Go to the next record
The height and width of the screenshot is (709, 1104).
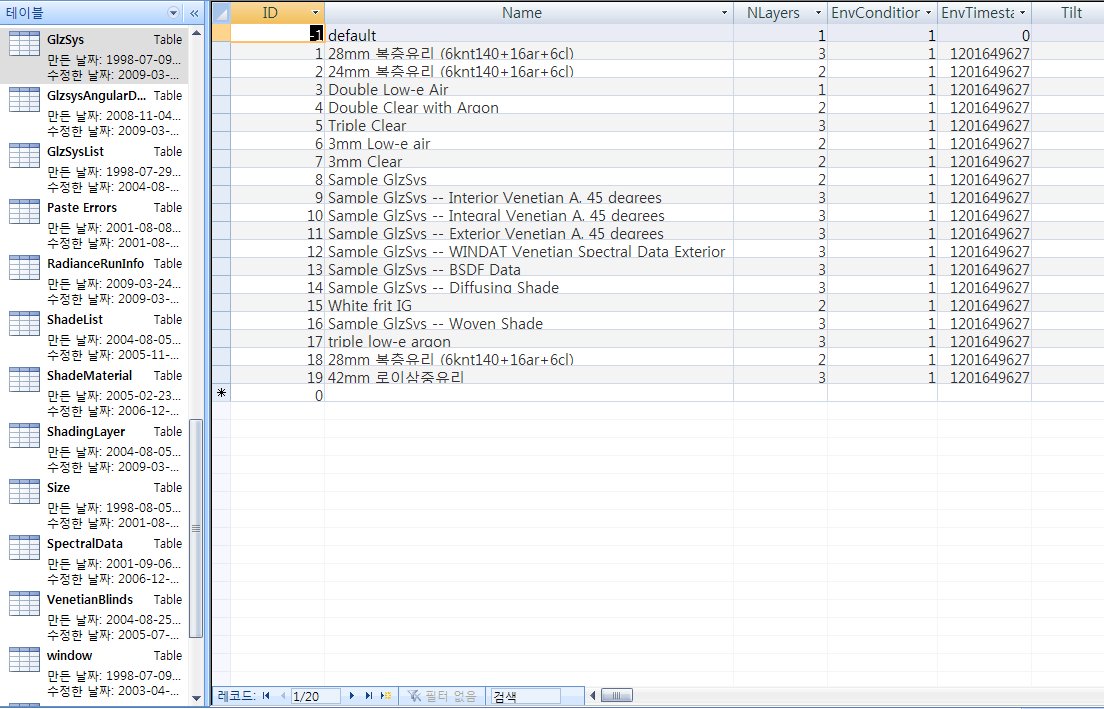click(352, 695)
